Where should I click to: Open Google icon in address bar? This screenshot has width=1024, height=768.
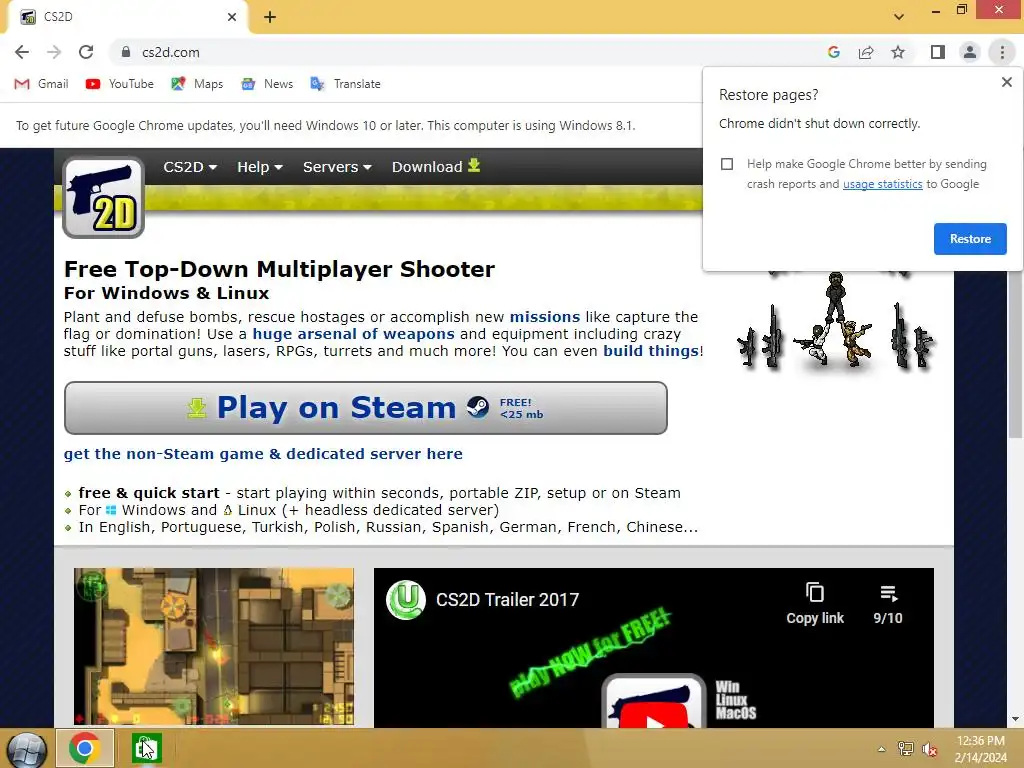click(833, 52)
